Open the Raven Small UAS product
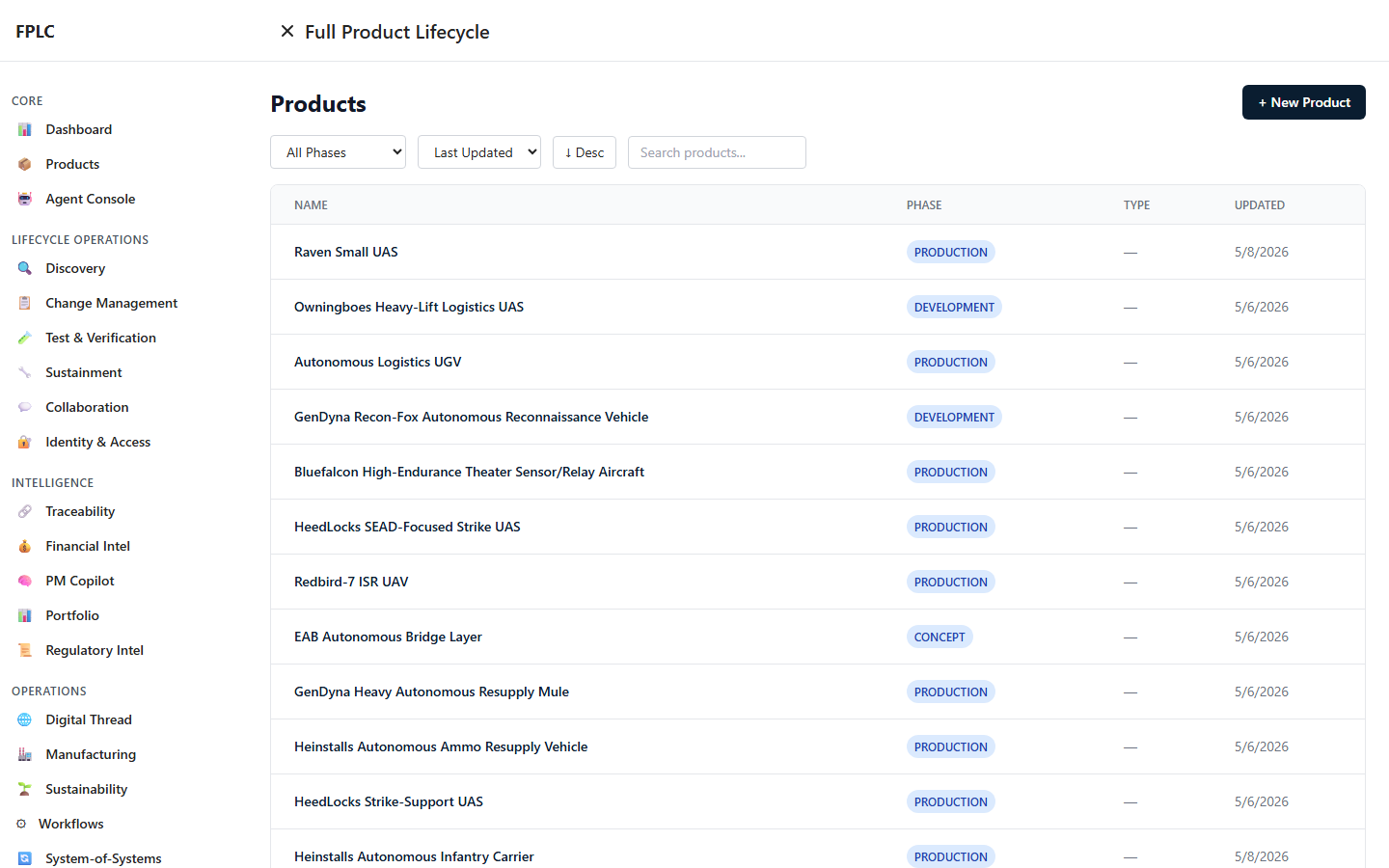 [345, 252]
